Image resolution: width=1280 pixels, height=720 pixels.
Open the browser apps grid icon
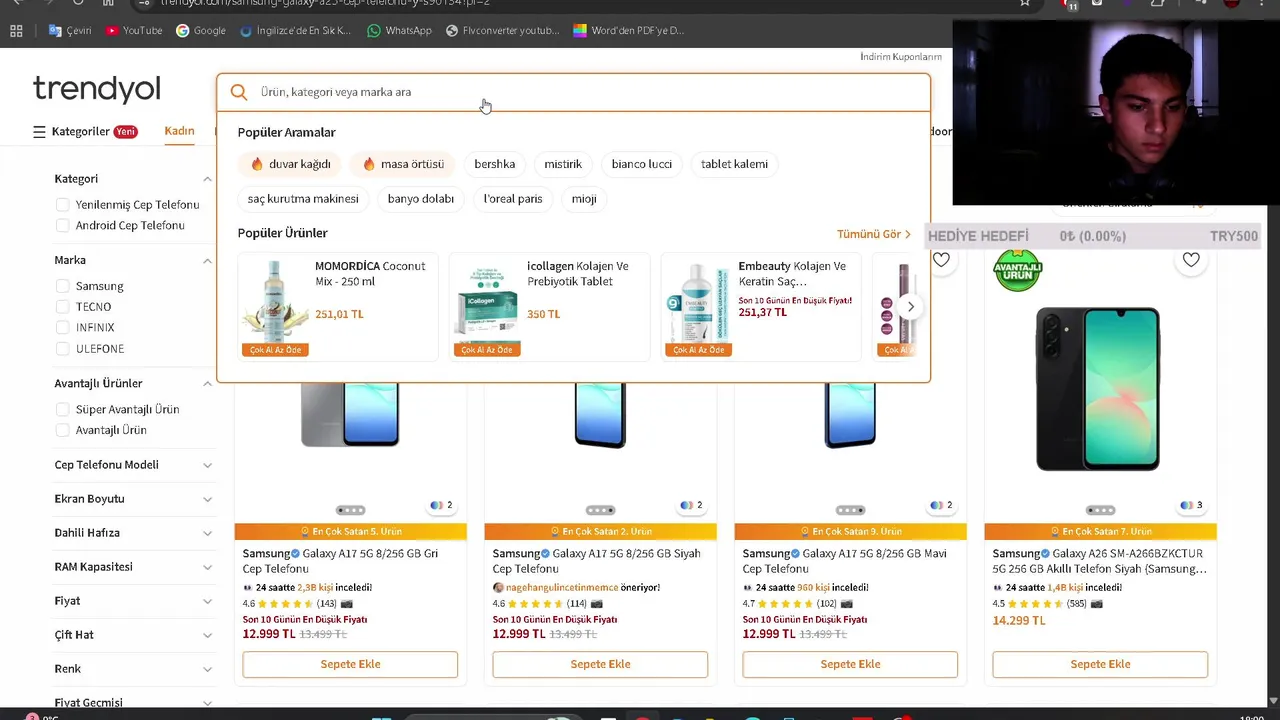pyautogui.click(x=16, y=31)
